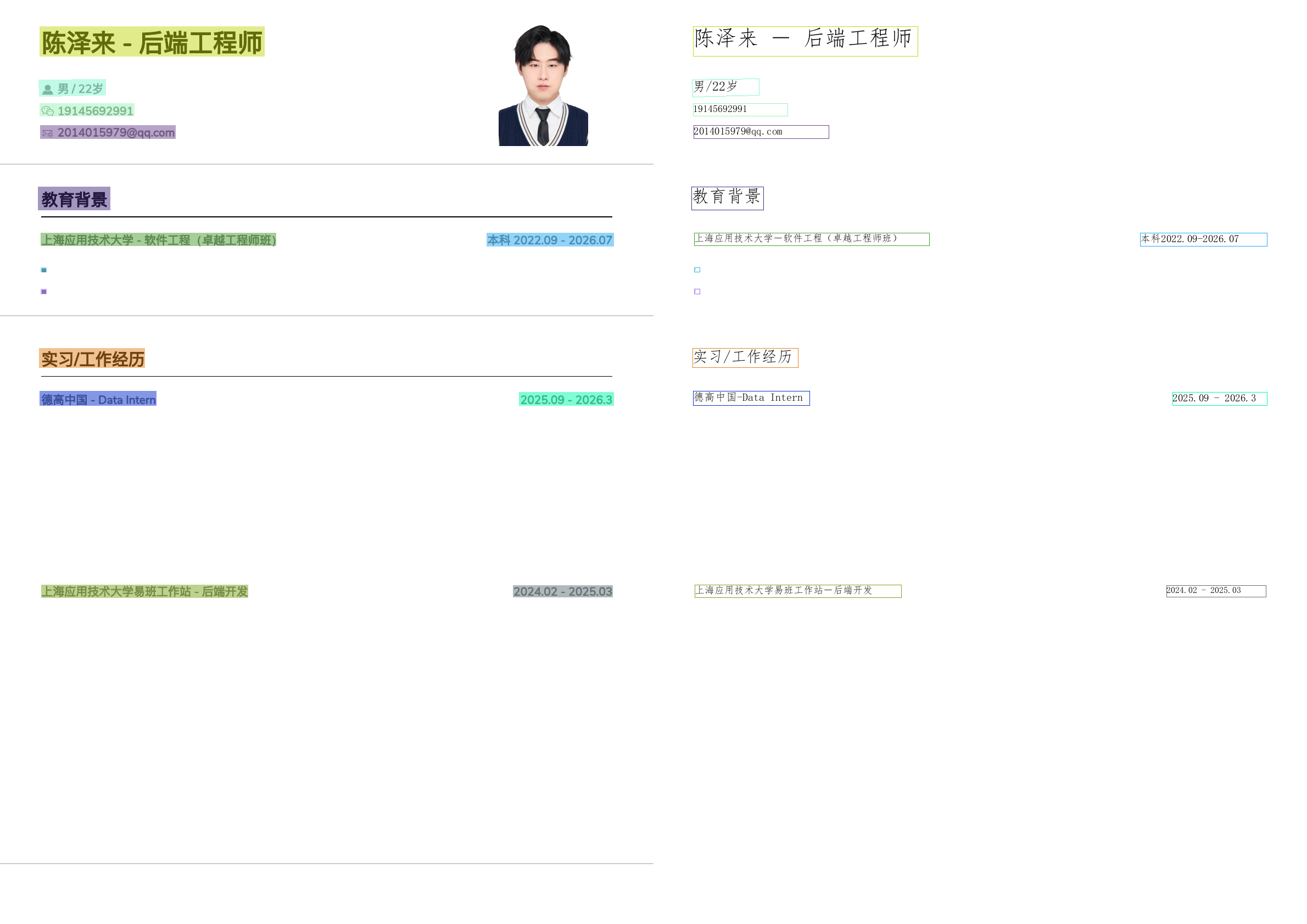Select the outlined 19145692991 box on the right
The width and height of the screenshot is (1307, 924).
tap(740, 110)
